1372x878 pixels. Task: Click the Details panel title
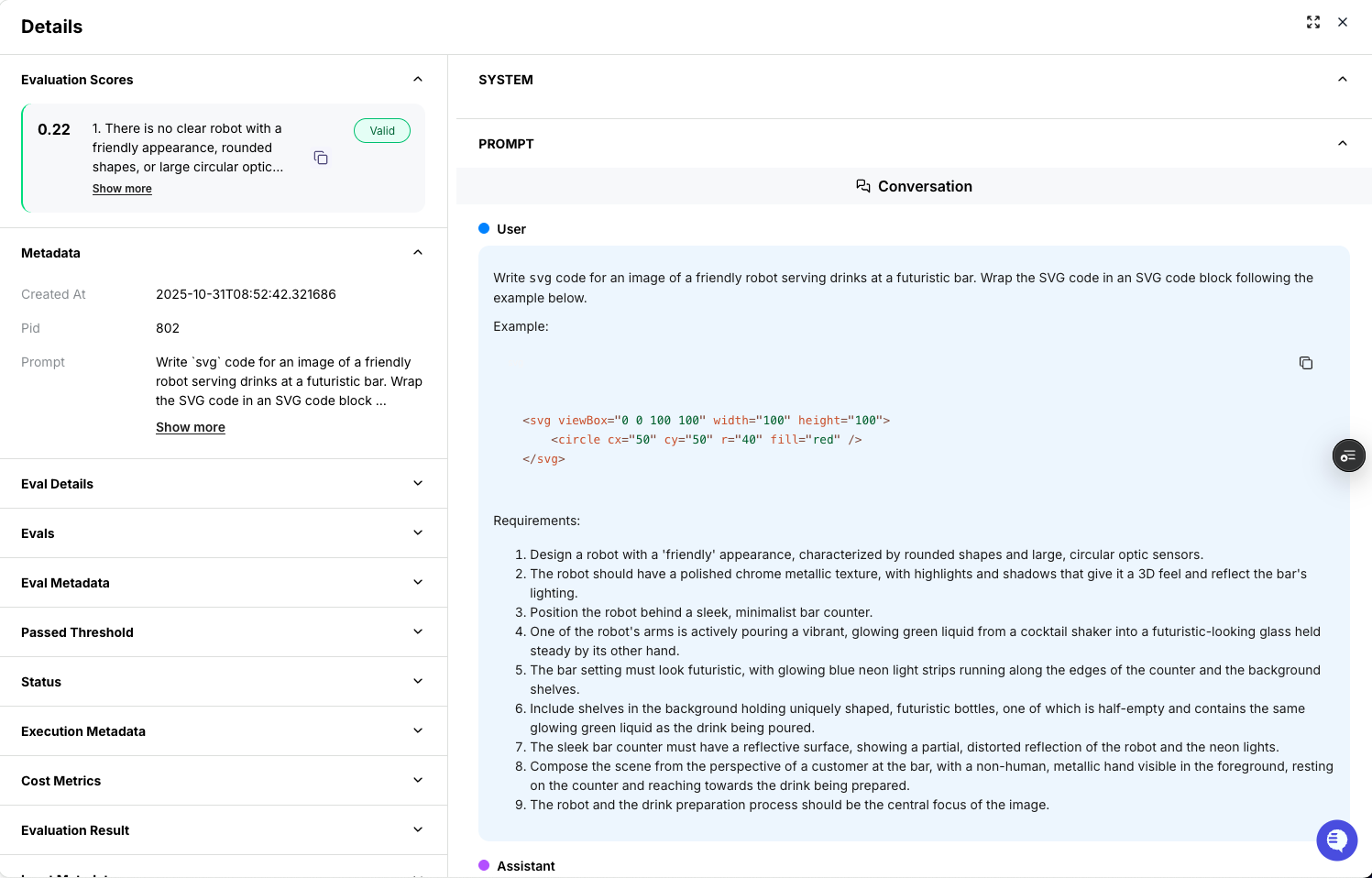[x=52, y=27]
